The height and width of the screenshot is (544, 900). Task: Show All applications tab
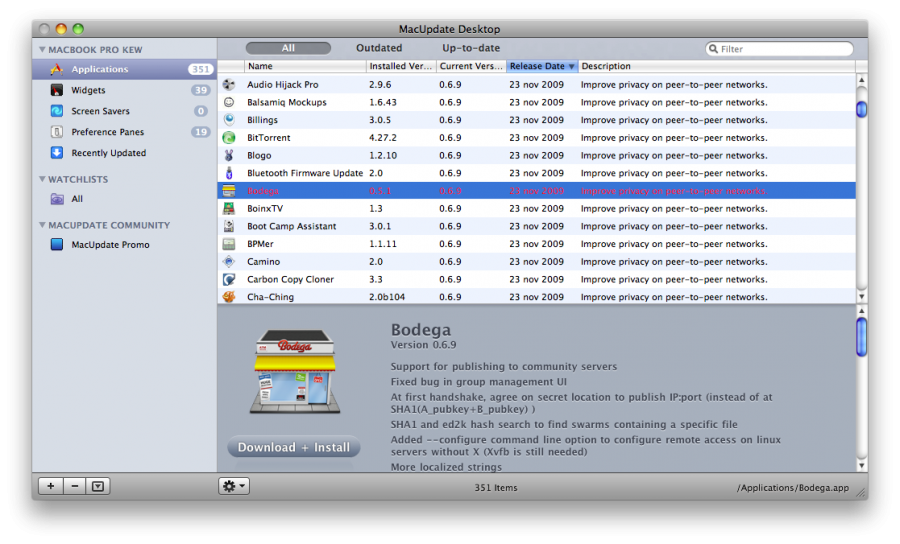coord(288,48)
